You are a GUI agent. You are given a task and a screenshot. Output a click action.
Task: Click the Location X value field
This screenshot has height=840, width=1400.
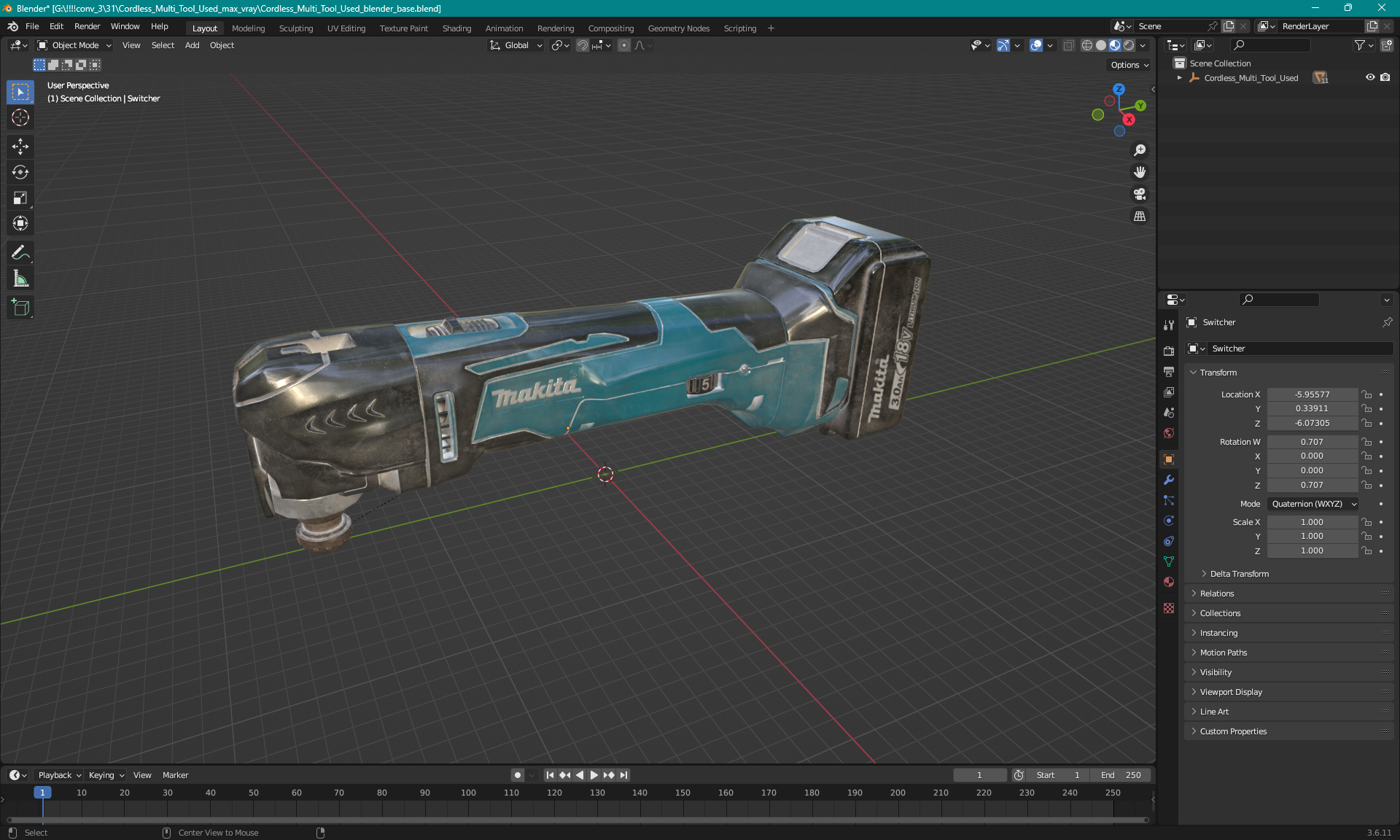pos(1312,394)
